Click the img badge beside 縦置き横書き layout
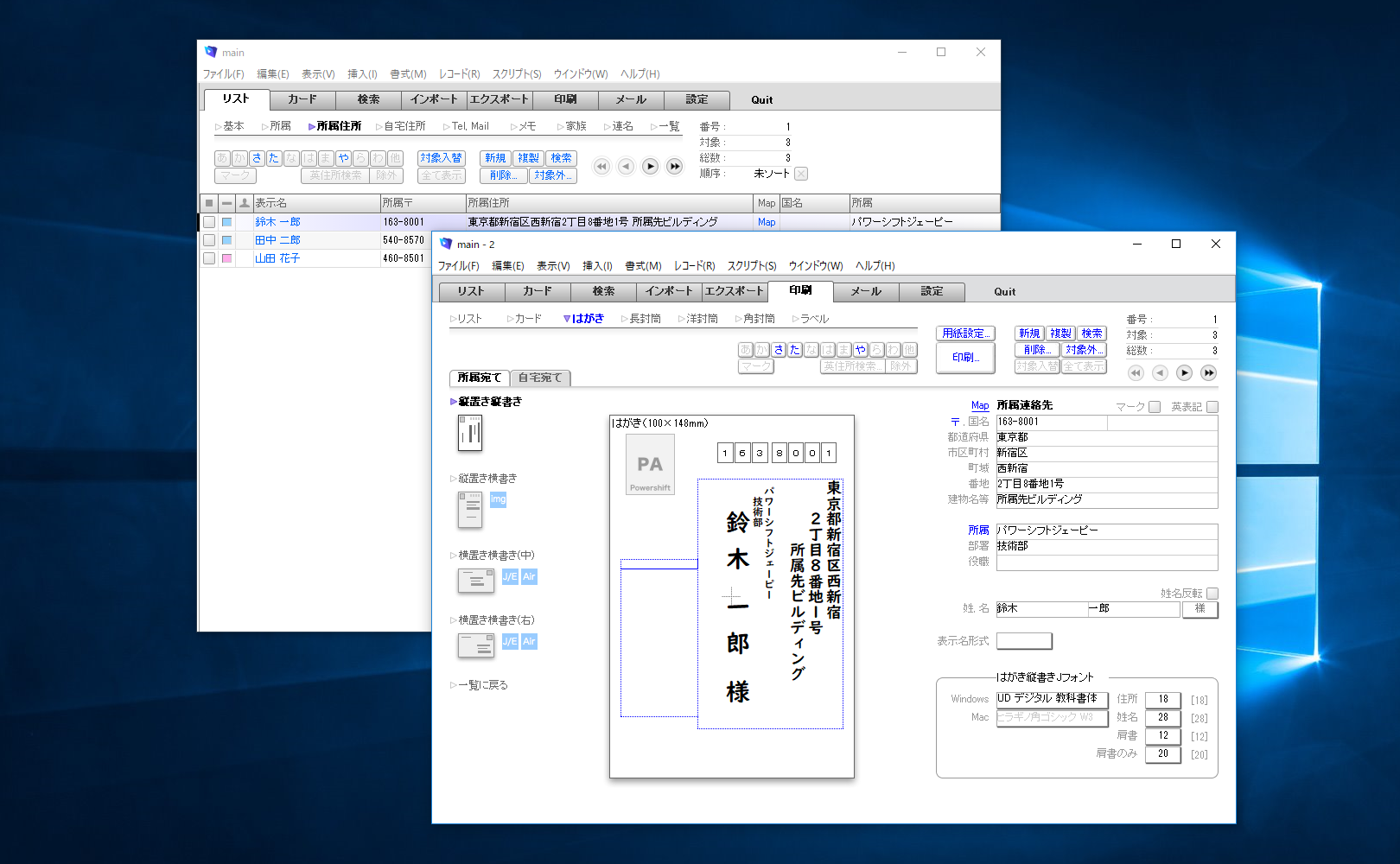Image resolution: width=1400 pixels, height=864 pixels. click(x=498, y=499)
